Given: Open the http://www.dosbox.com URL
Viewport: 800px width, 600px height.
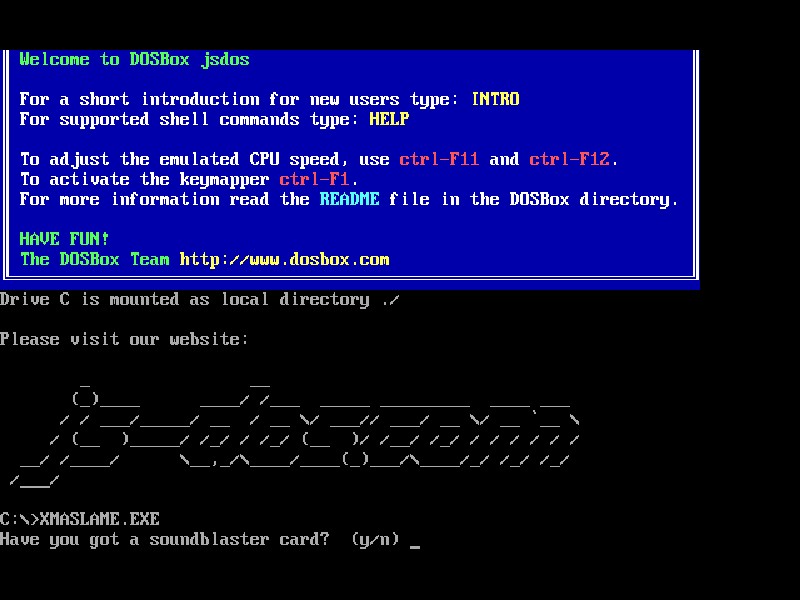Looking at the screenshot, I should [x=284, y=259].
